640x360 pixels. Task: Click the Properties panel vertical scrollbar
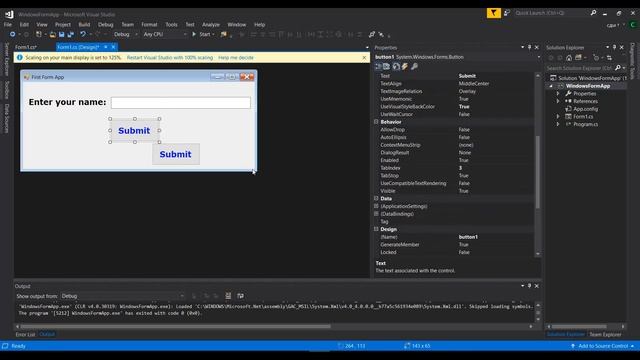pos(538,171)
